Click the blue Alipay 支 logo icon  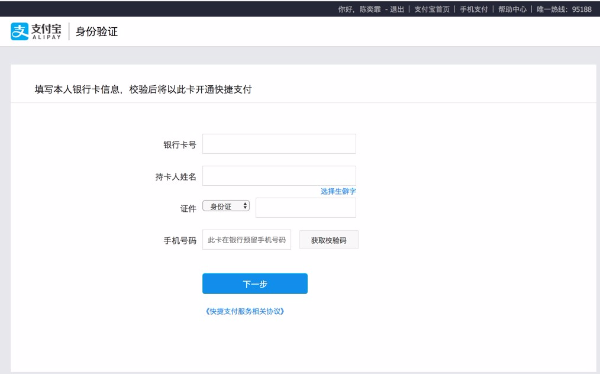coord(20,31)
